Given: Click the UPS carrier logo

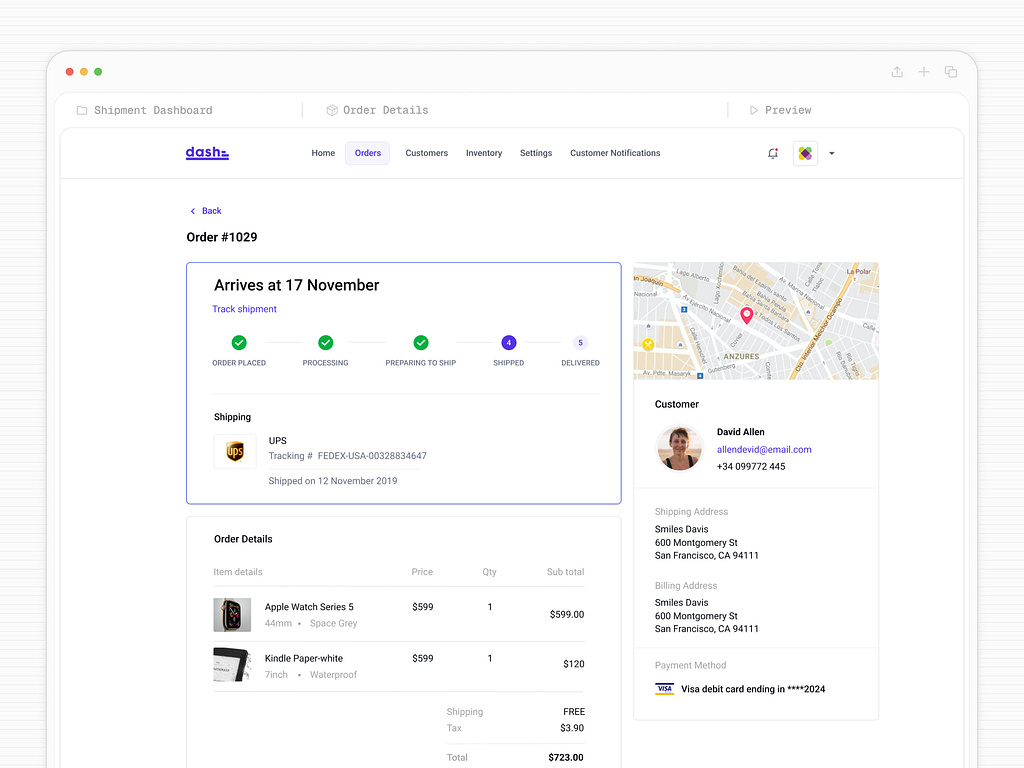Looking at the screenshot, I should pyautogui.click(x=234, y=451).
